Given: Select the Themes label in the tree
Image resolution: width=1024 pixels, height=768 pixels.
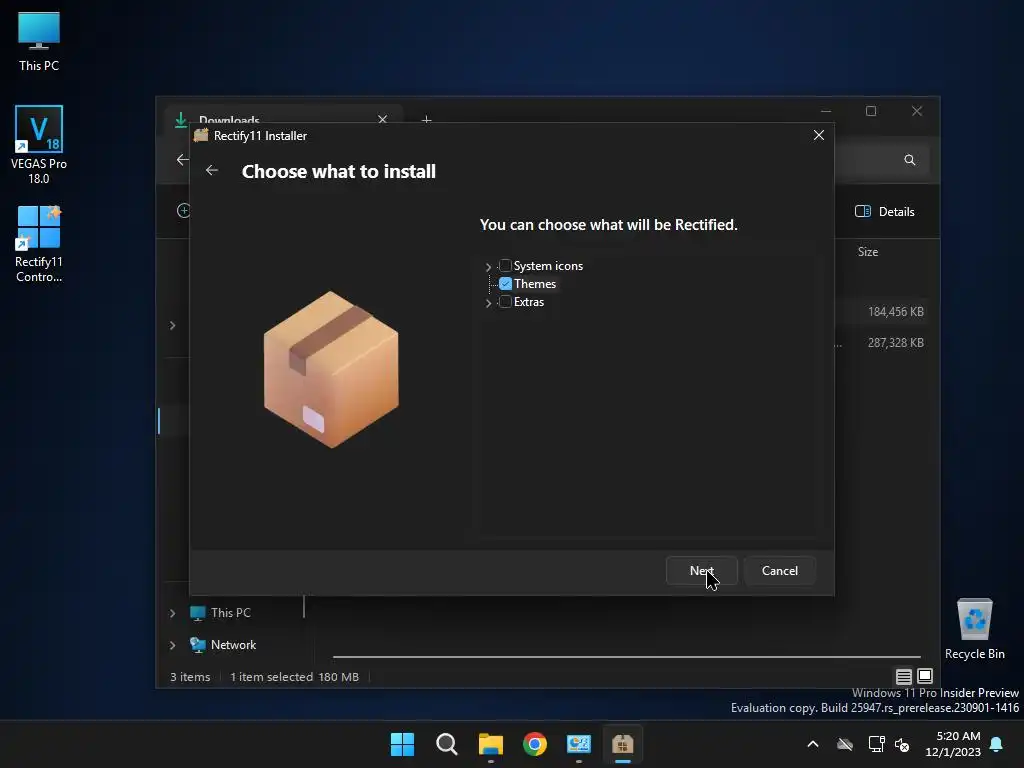Looking at the screenshot, I should click(535, 284).
